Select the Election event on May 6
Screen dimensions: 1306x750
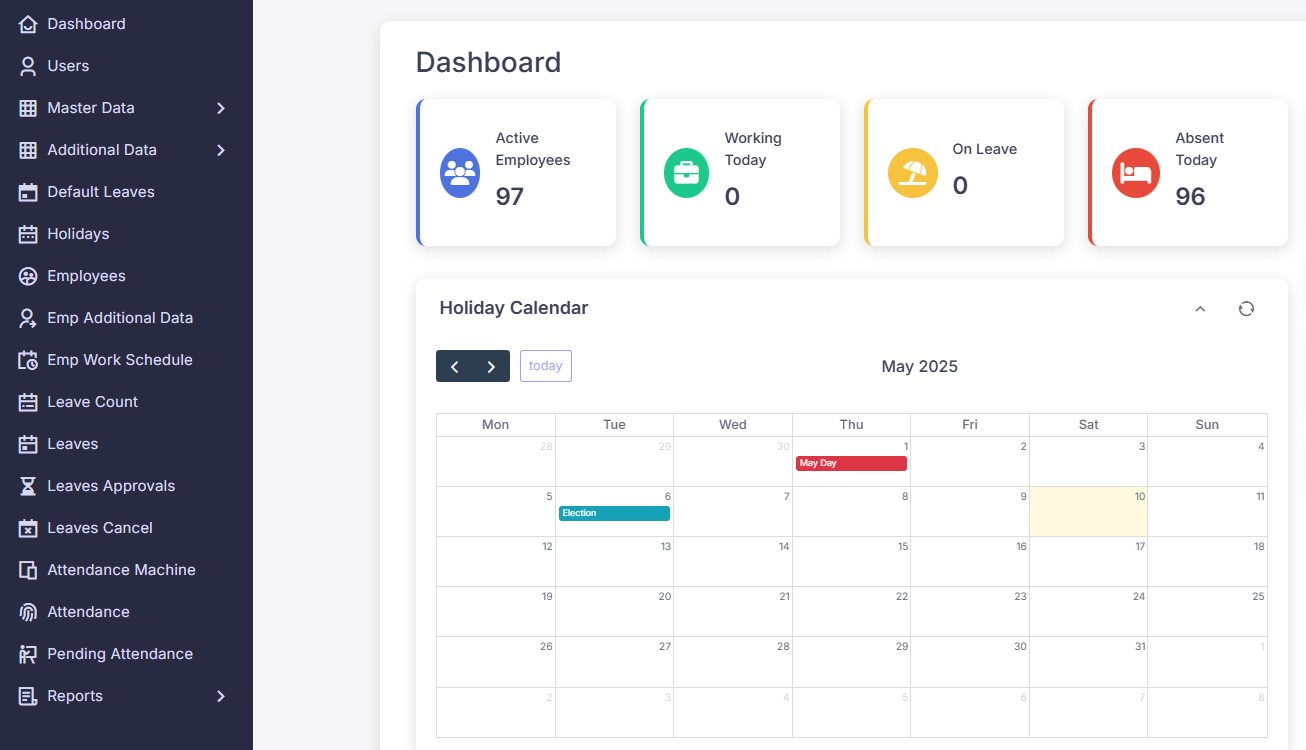tap(614, 513)
